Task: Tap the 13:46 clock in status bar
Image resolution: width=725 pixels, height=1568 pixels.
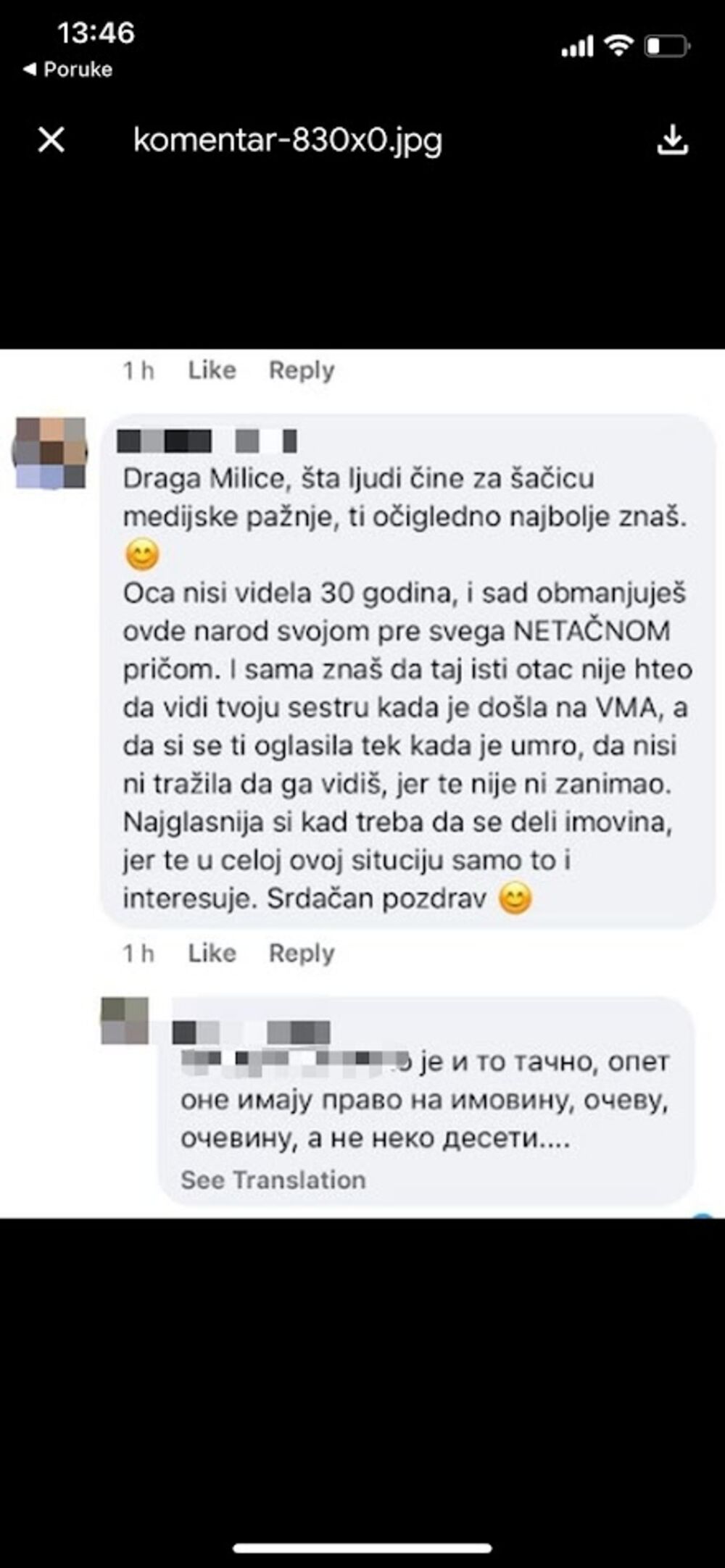Action: 96,33
